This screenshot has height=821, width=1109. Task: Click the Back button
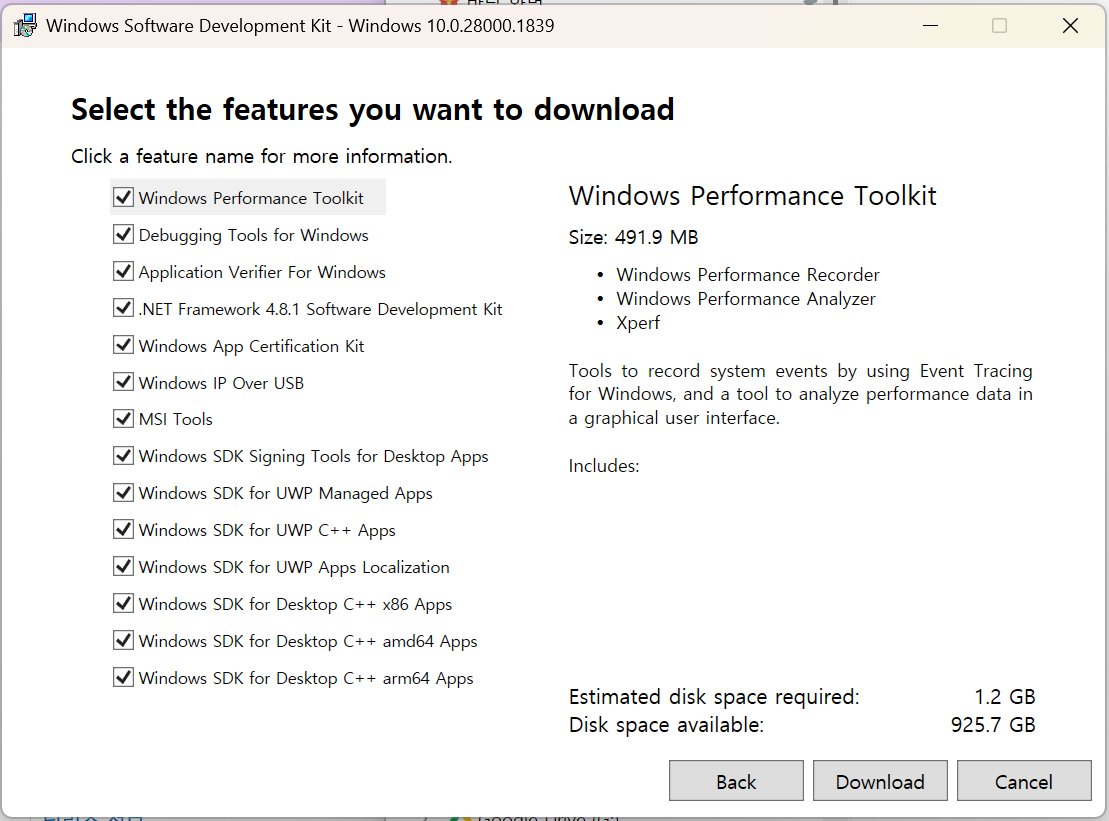[736, 781]
